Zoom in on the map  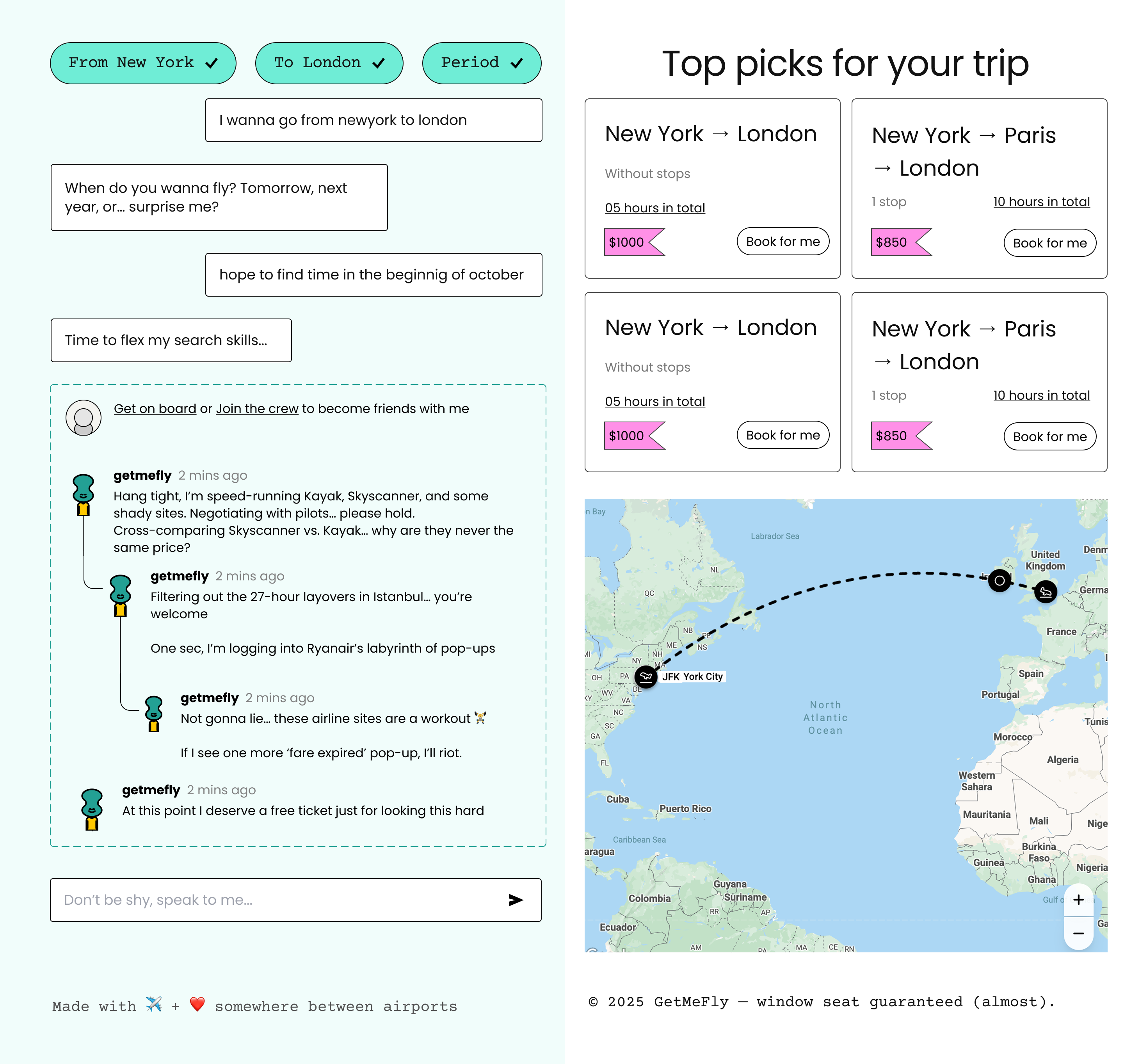pos(1078,900)
